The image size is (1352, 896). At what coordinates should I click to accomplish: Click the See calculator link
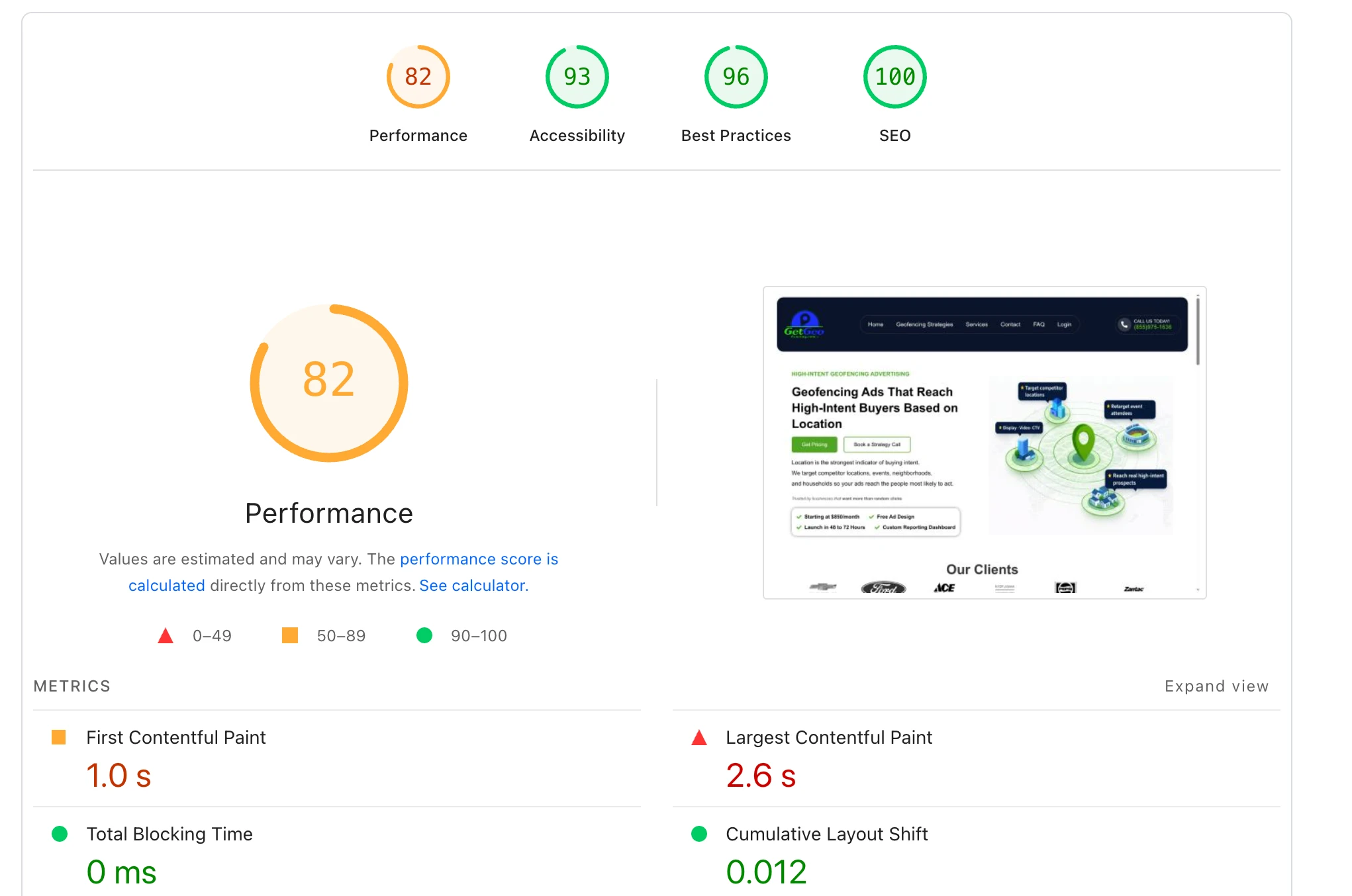coord(472,585)
